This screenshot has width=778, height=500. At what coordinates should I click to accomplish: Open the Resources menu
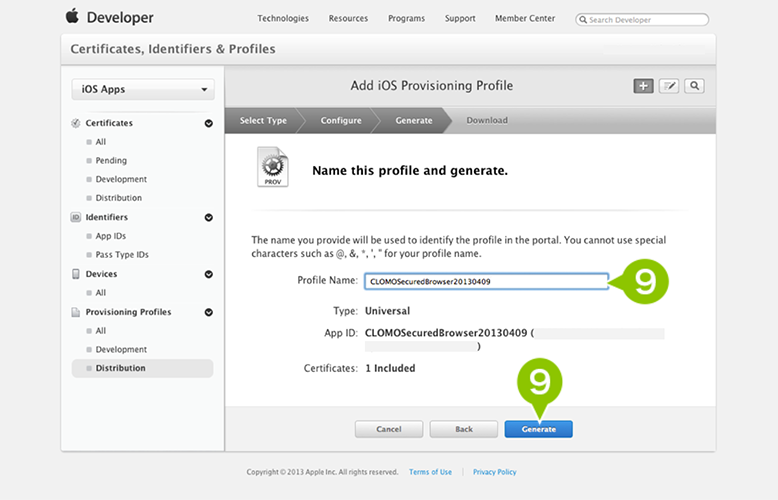click(348, 18)
